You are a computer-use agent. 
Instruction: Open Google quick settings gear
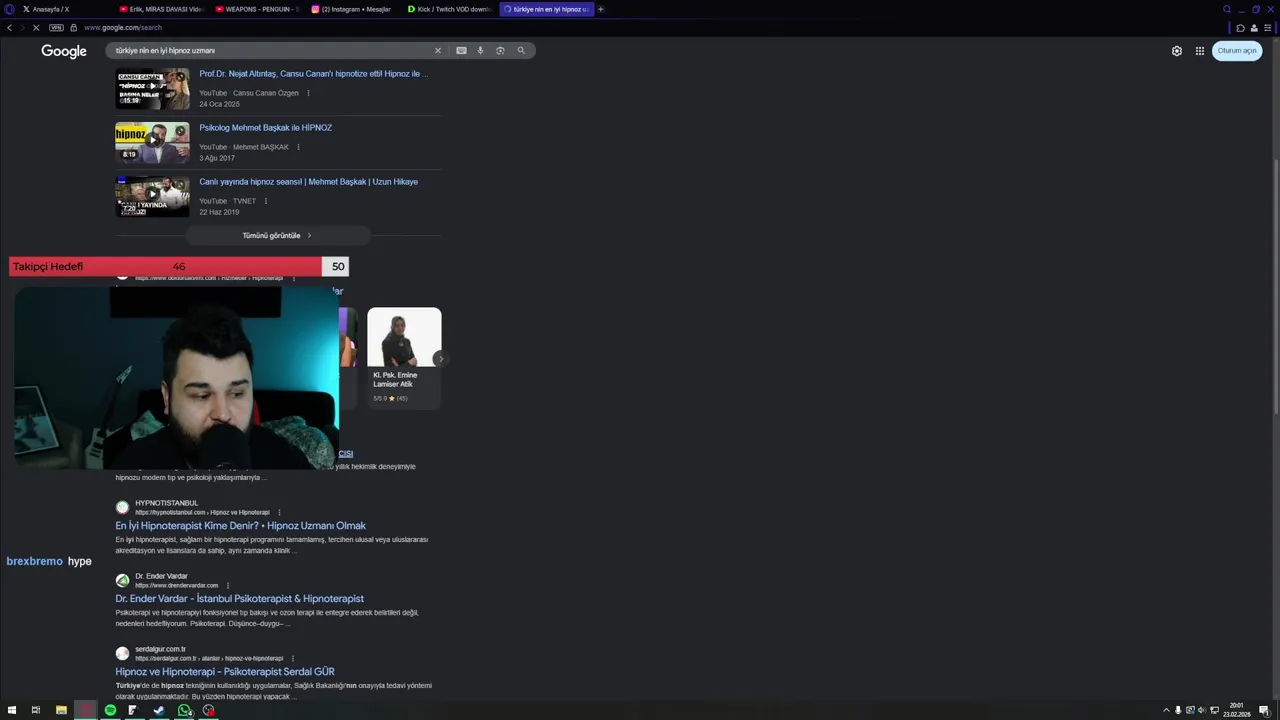tap(1177, 51)
